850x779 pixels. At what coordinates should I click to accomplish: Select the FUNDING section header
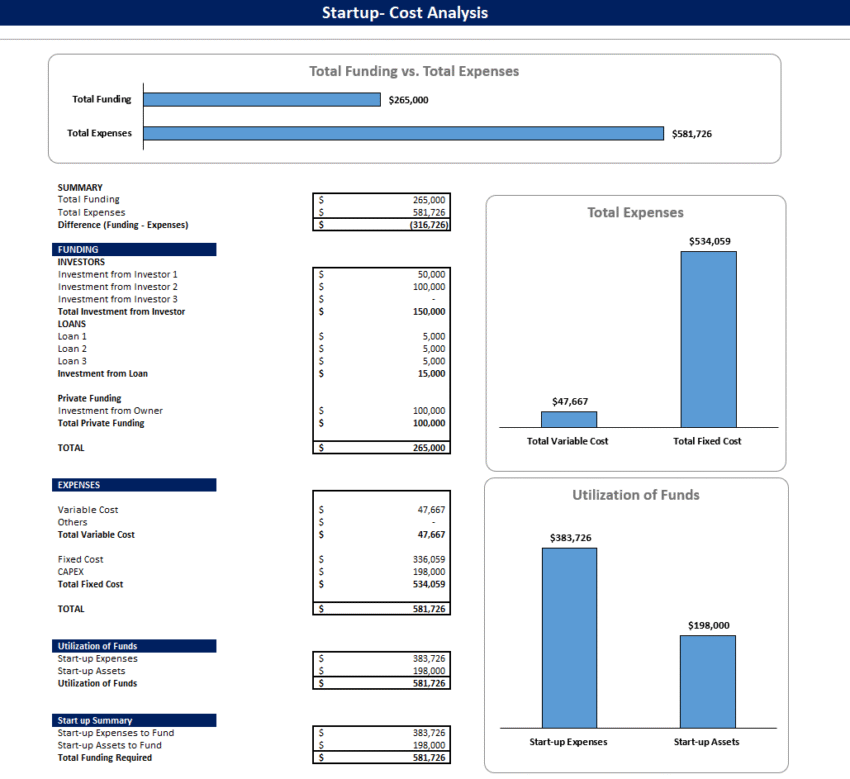click(134, 249)
